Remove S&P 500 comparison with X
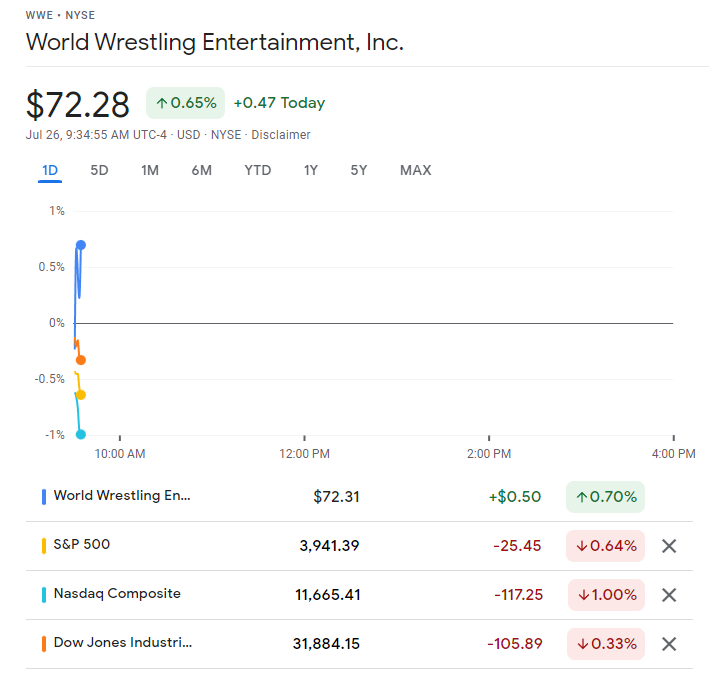This screenshot has width=709, height=678. point(669,546)
